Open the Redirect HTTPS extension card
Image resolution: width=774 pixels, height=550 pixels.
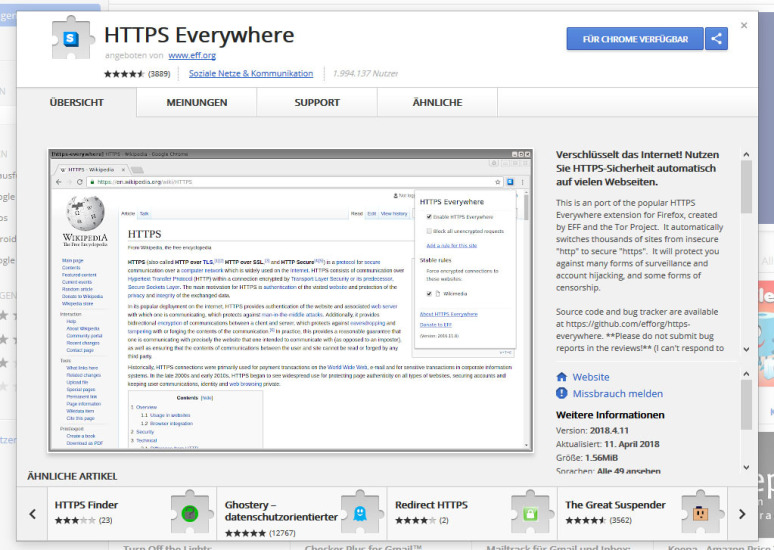pos(472,513)
